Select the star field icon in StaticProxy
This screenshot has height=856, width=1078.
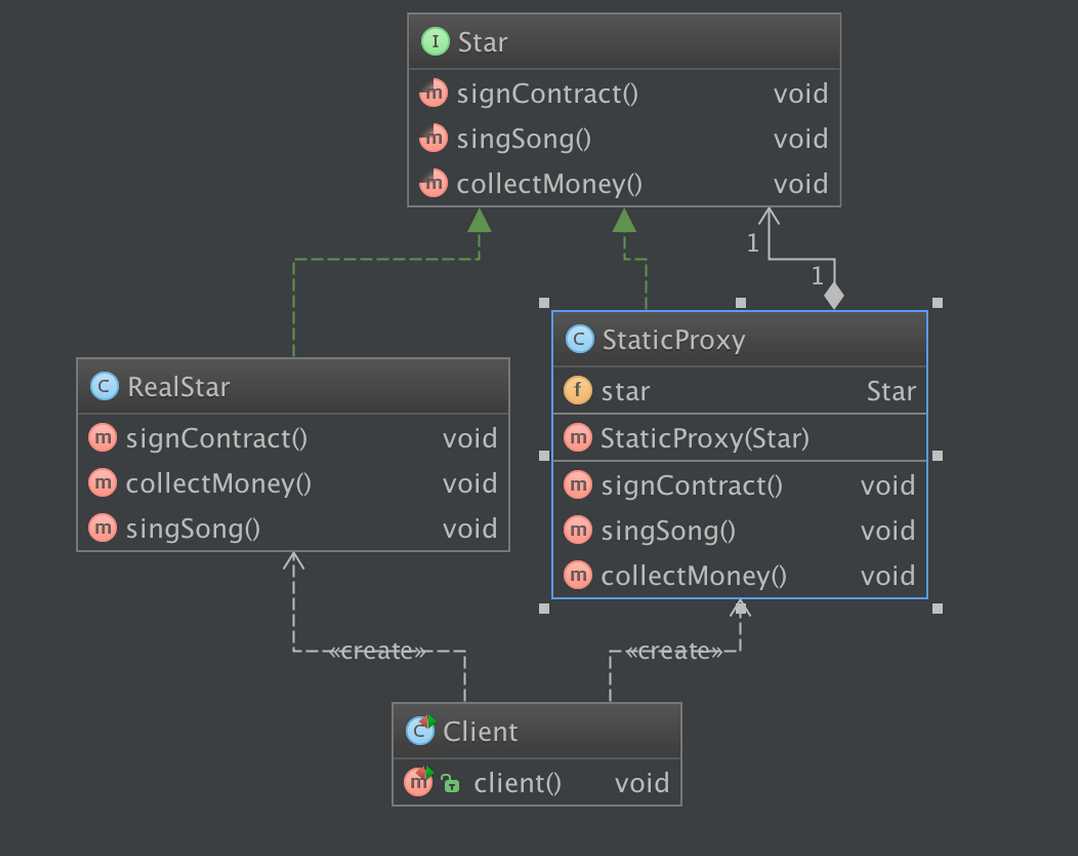point(578,391)
